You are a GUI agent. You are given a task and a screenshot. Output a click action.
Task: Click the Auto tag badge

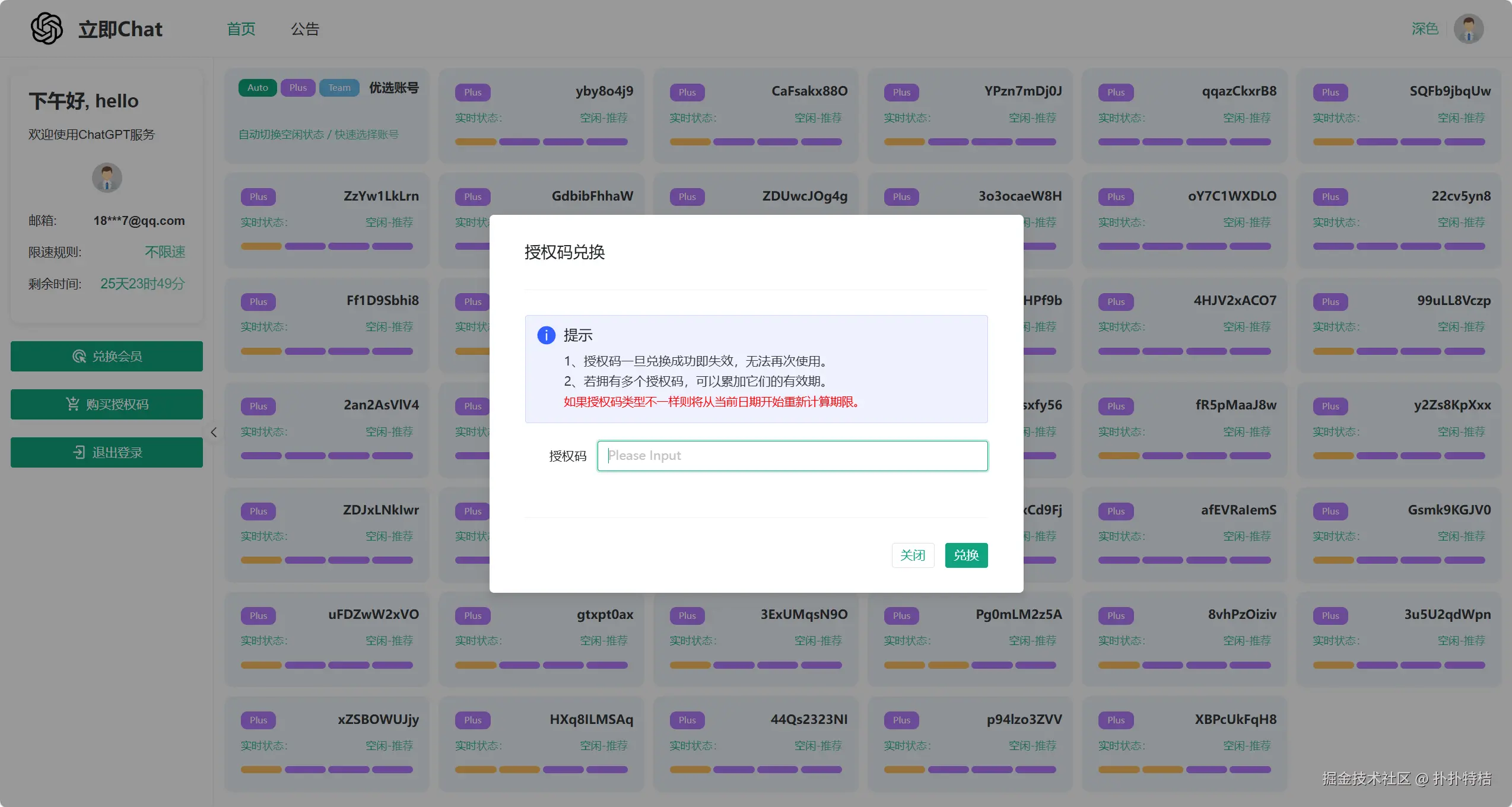pos(258,88)
